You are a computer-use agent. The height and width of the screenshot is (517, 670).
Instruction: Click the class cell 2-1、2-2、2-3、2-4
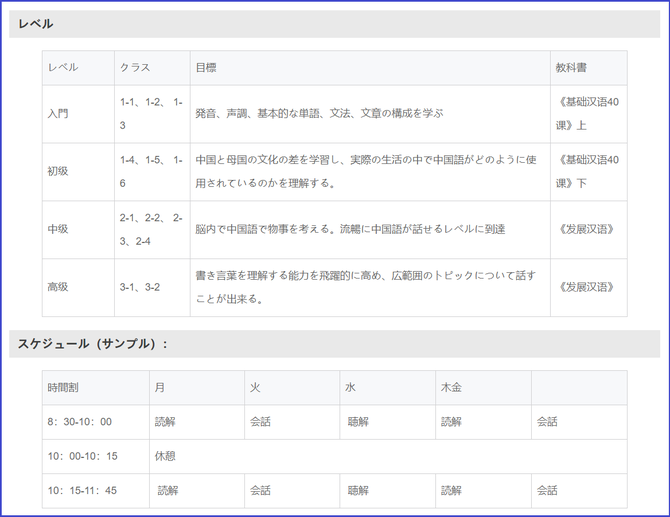[x=152, y=229]
